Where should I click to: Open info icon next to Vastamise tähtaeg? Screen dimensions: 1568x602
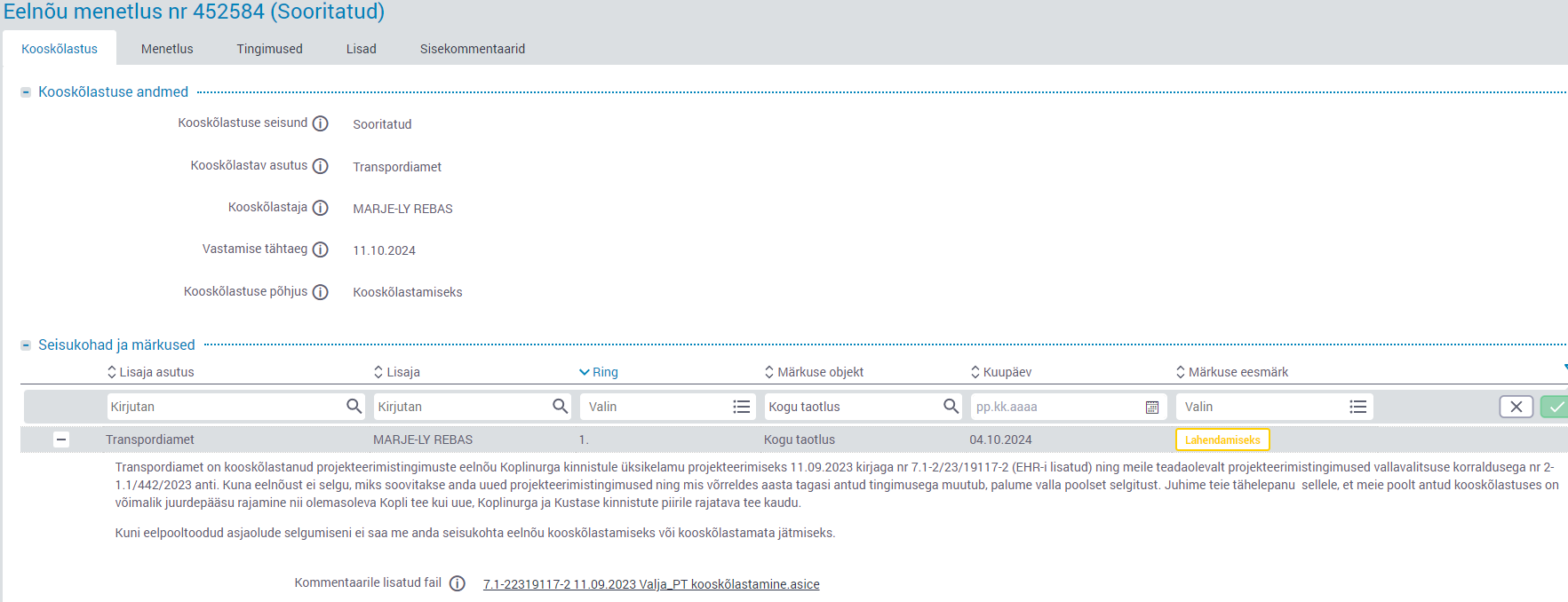point(321,250)
